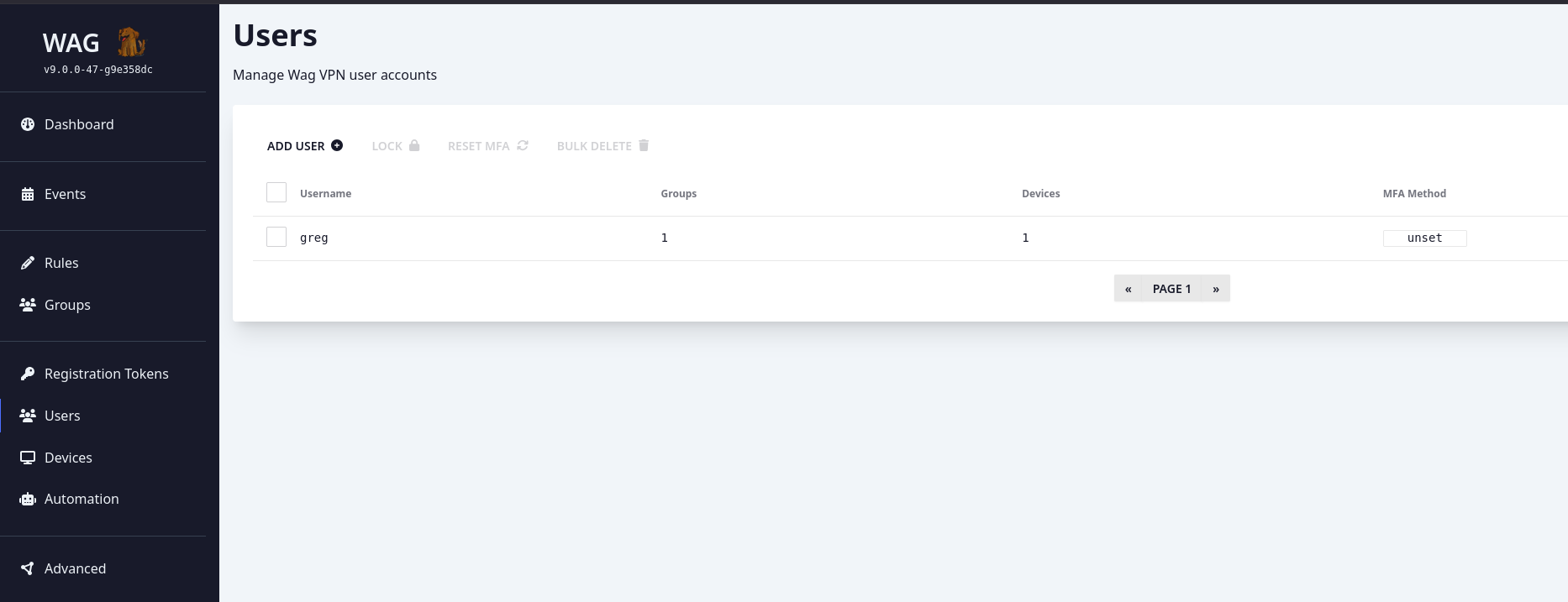1568x602 pixels.
Task: Click the Automation robot icon
Action: click(x=28, y=499)
